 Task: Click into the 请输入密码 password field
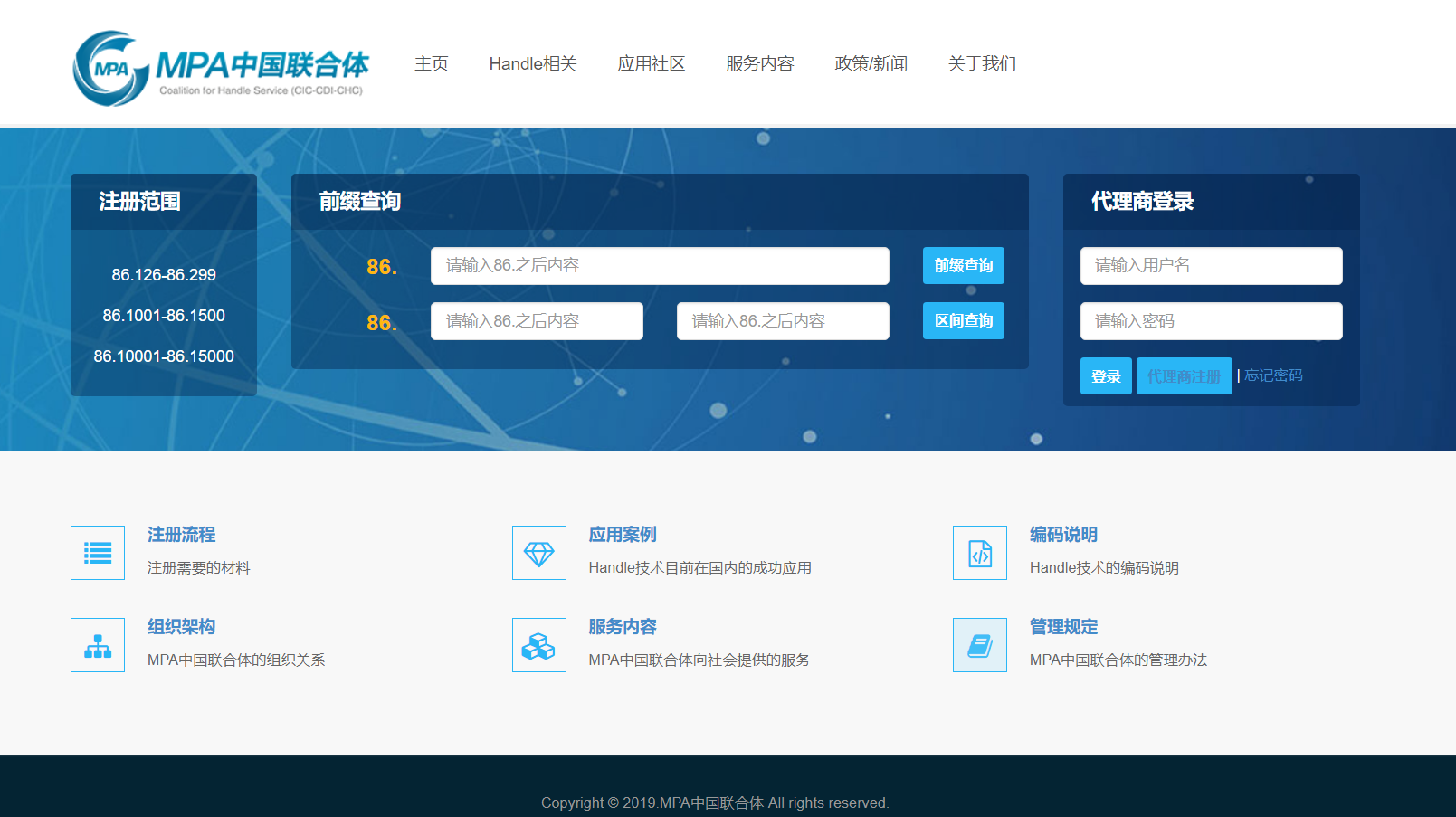[x=1211, y=321]
